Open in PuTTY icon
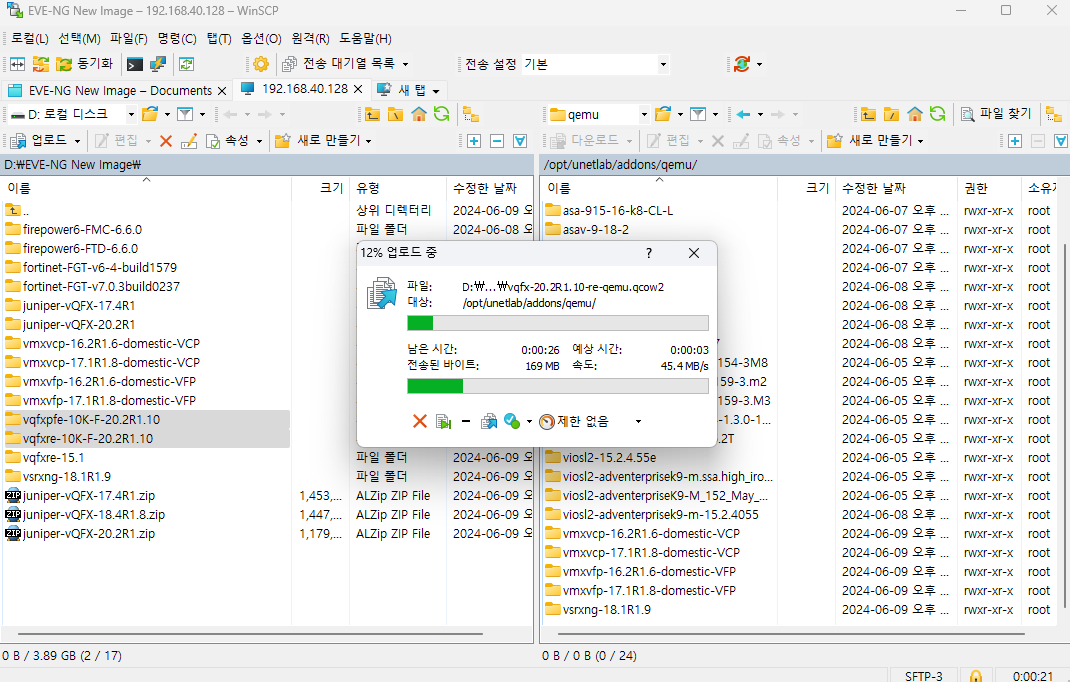The width and height of the screenshot is (1070, 682). [x=158, y=64]
